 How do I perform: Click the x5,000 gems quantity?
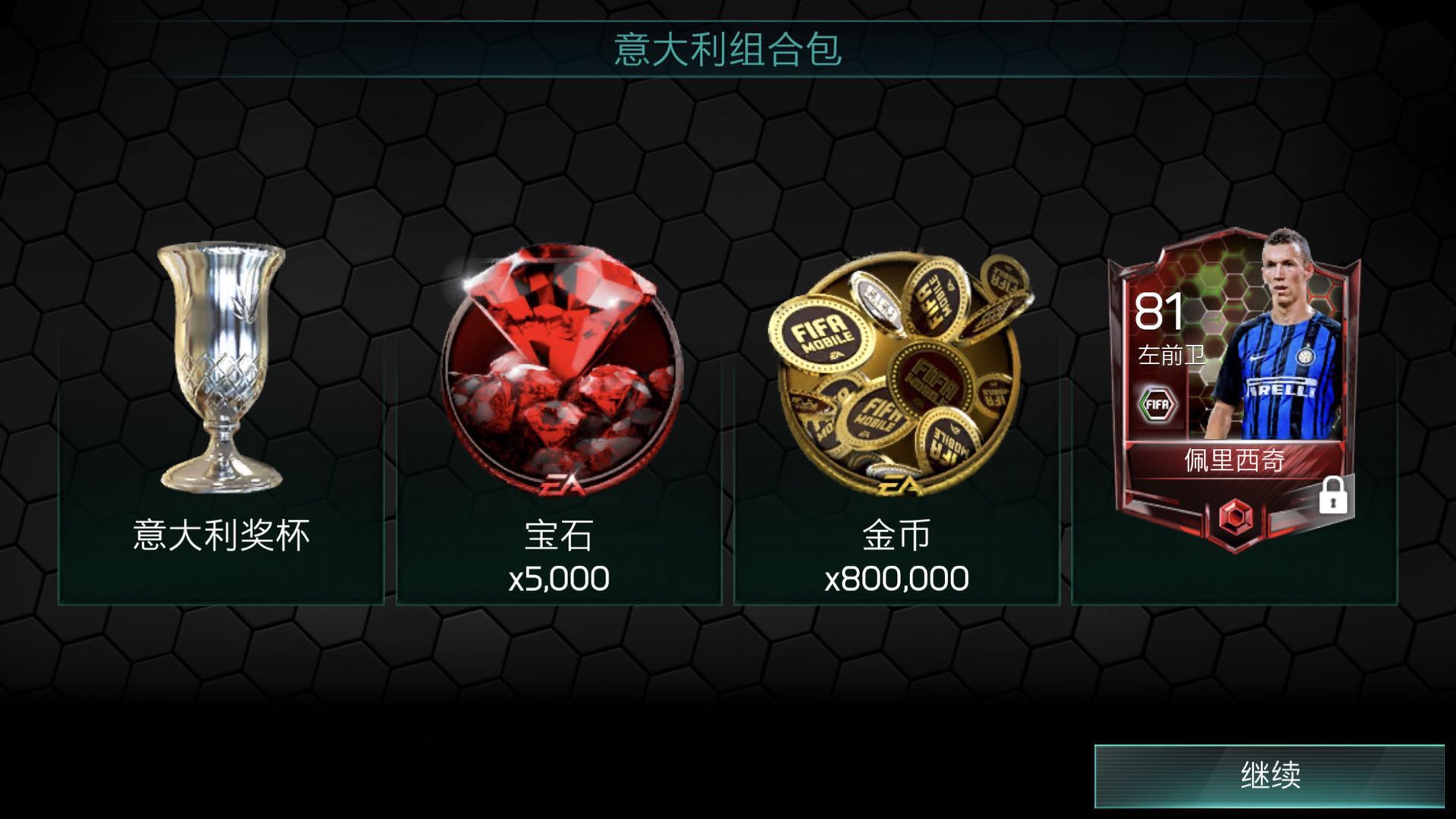click(x=559, y=579)
